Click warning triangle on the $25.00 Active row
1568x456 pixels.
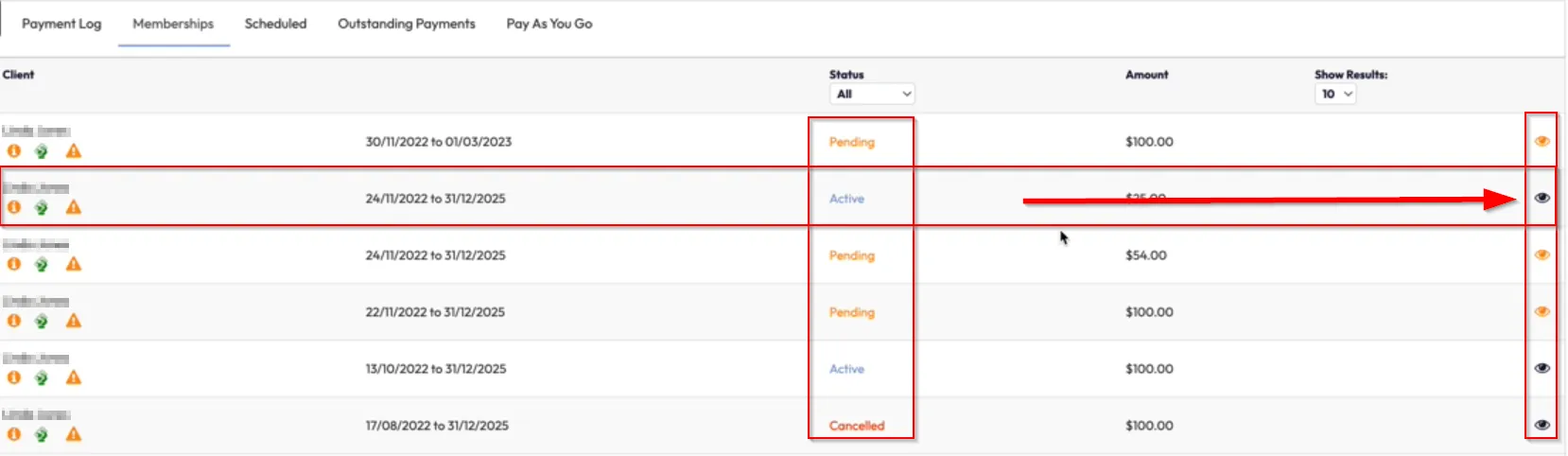73,208
